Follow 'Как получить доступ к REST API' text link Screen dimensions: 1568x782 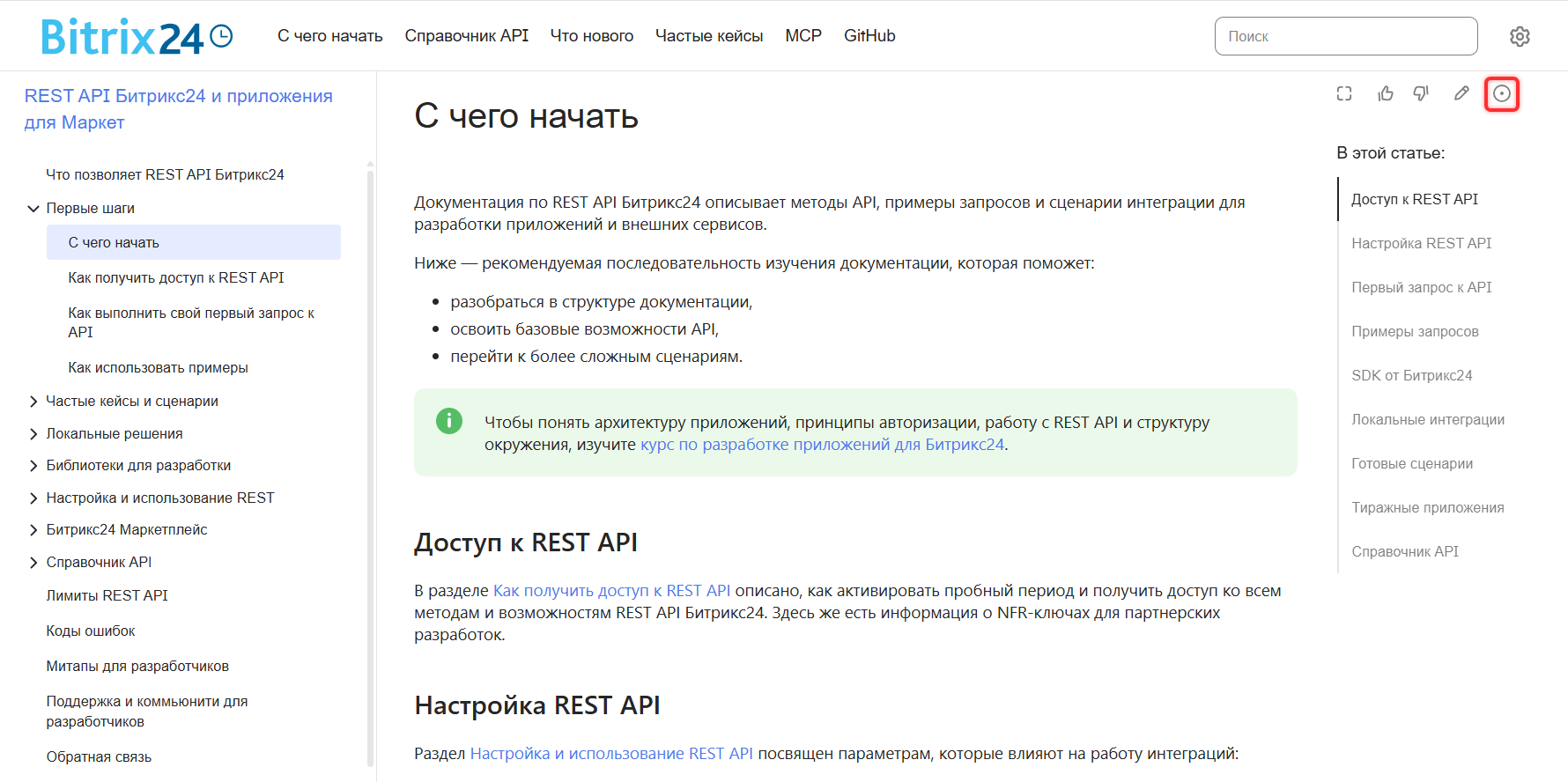pyautogui.click(x=612, y=591)
